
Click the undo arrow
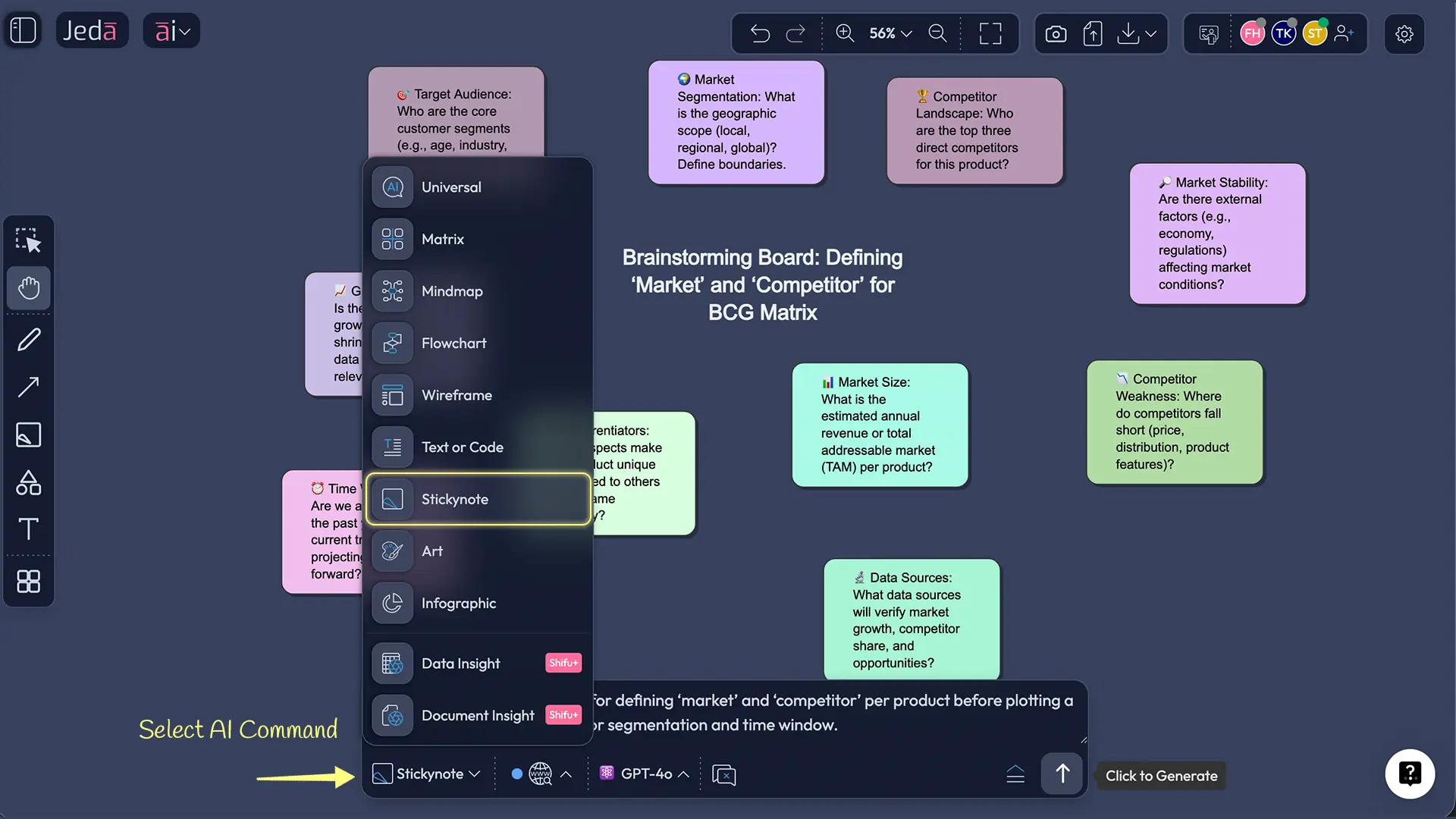(760, 33)
